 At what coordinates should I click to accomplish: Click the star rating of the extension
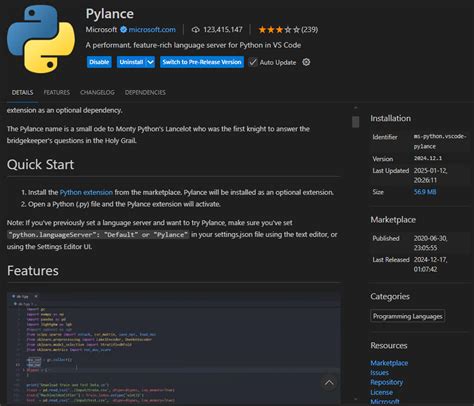coord(279,30)
